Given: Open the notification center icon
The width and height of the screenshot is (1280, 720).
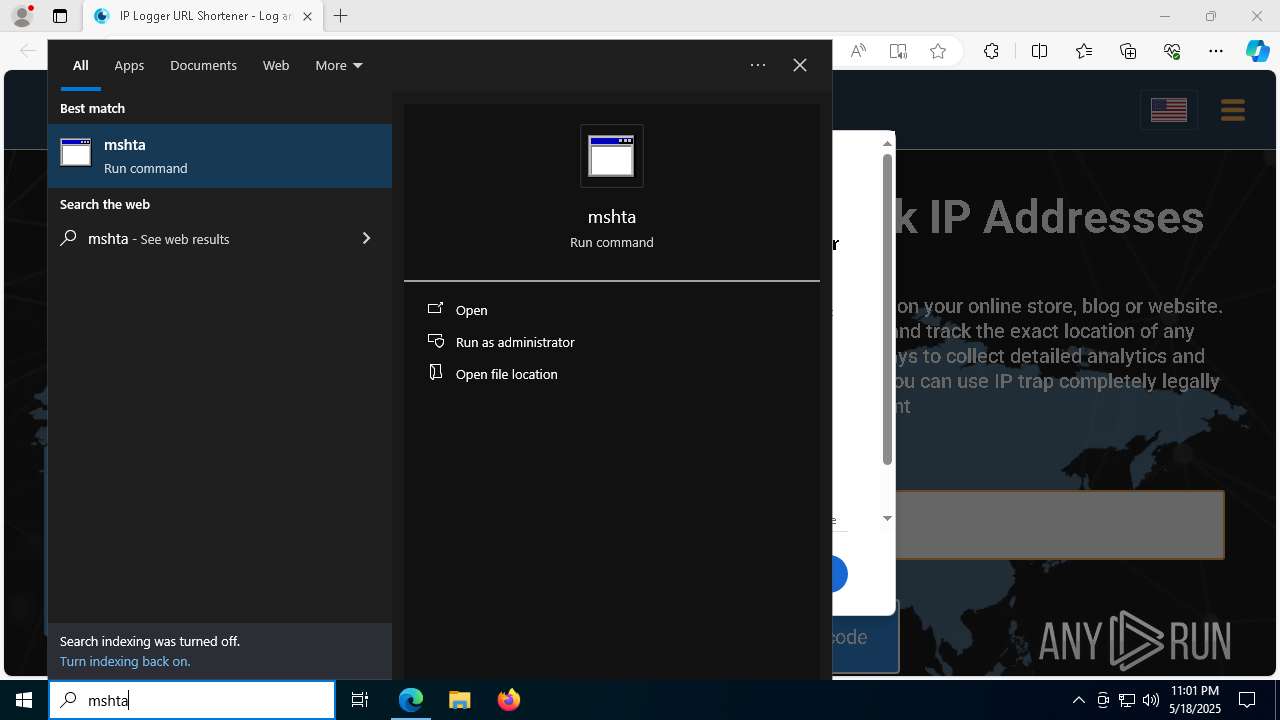Looking at the screenshot, I should (1247, 700).
